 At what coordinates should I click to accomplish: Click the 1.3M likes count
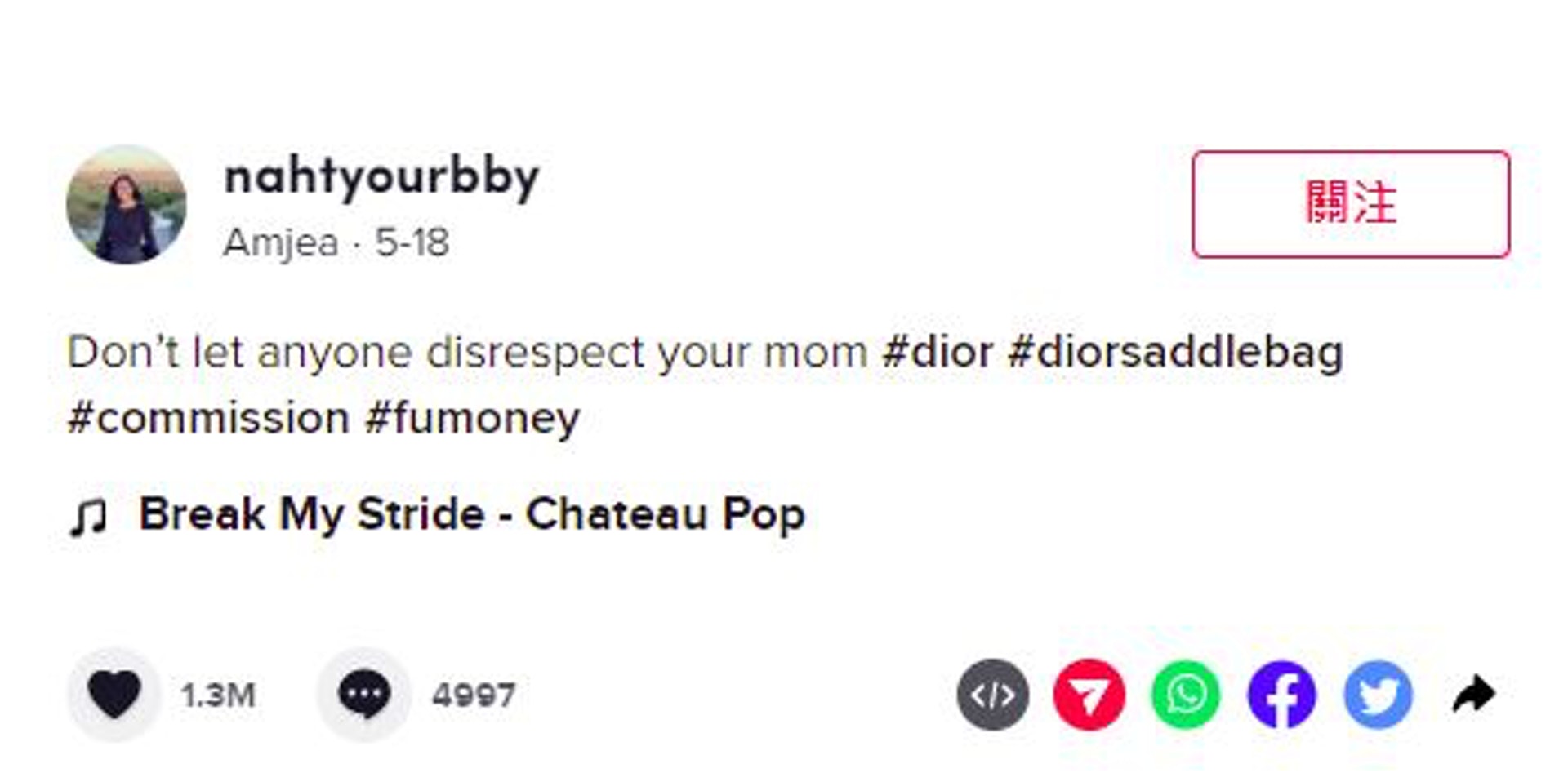pos(218,695)
